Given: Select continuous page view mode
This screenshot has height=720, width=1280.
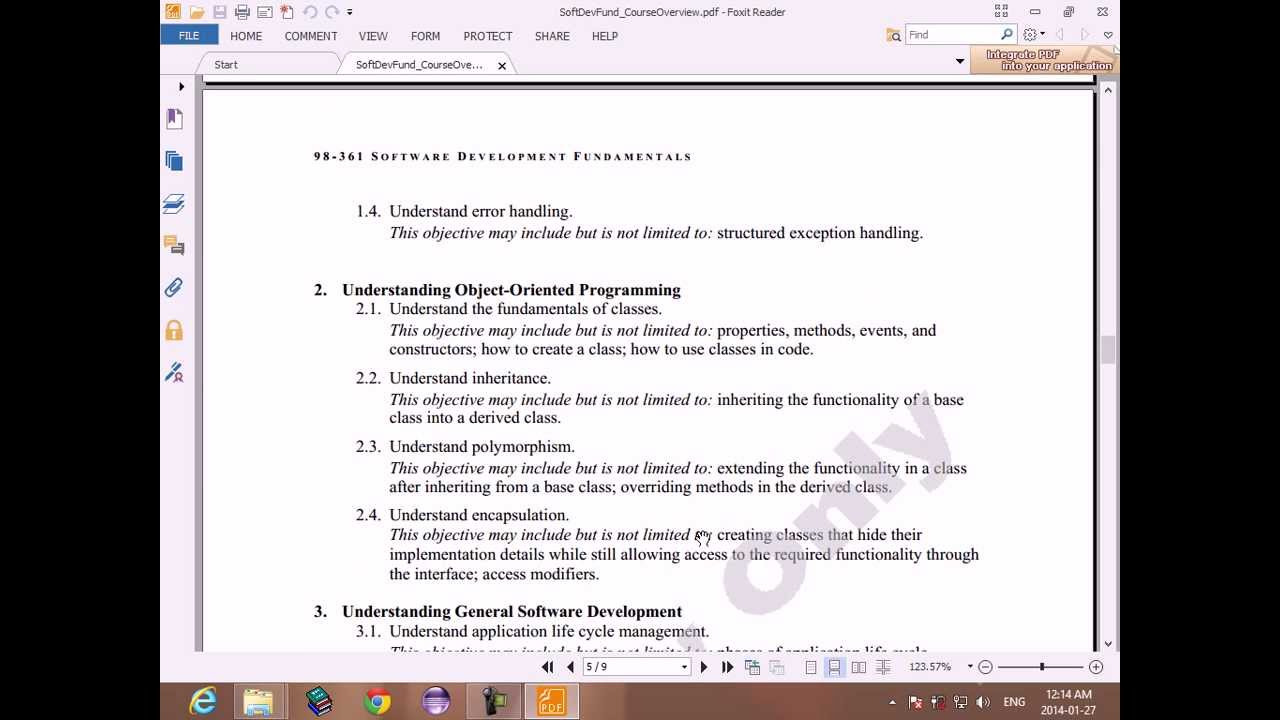Looking at the screenshot, I should click(834, 667).
